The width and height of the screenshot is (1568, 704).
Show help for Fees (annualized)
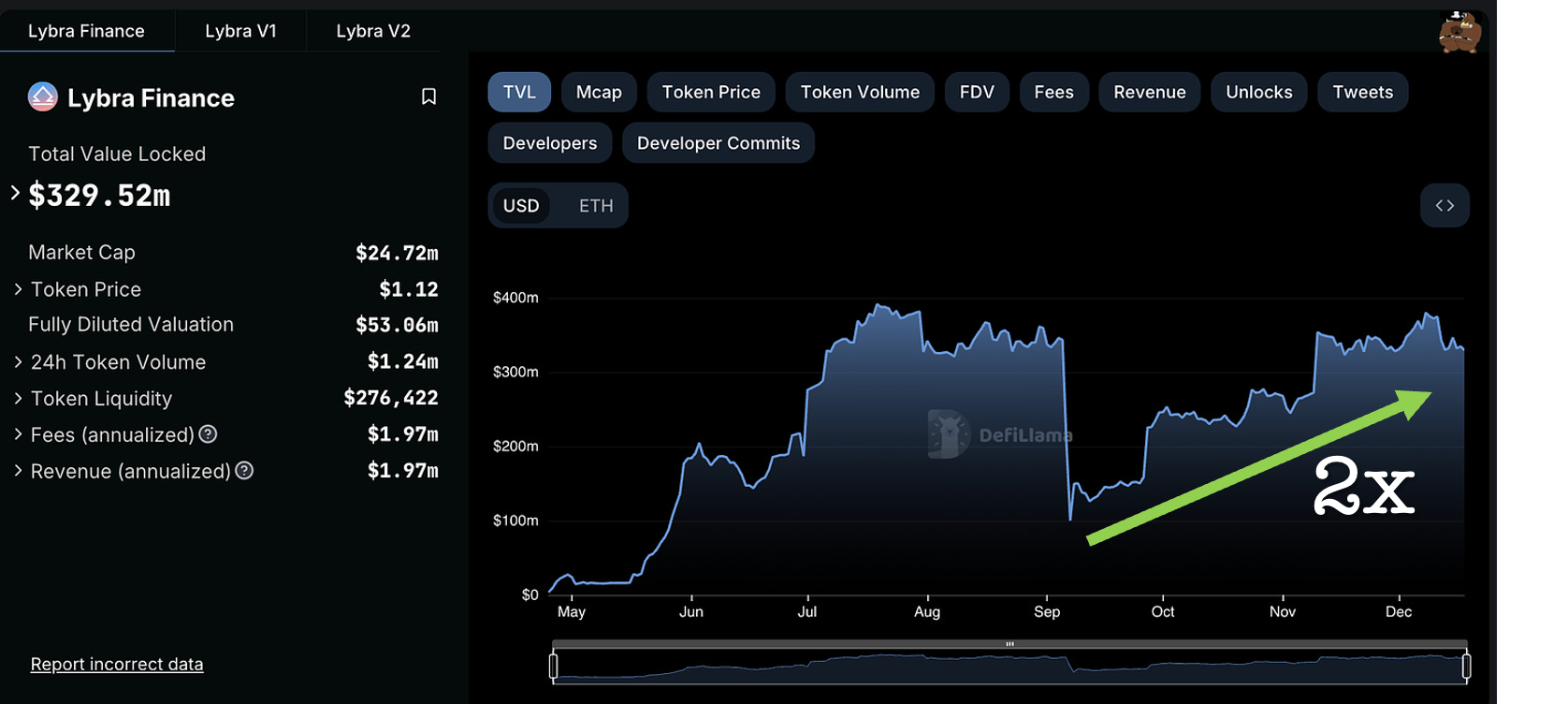coord(209,434)
